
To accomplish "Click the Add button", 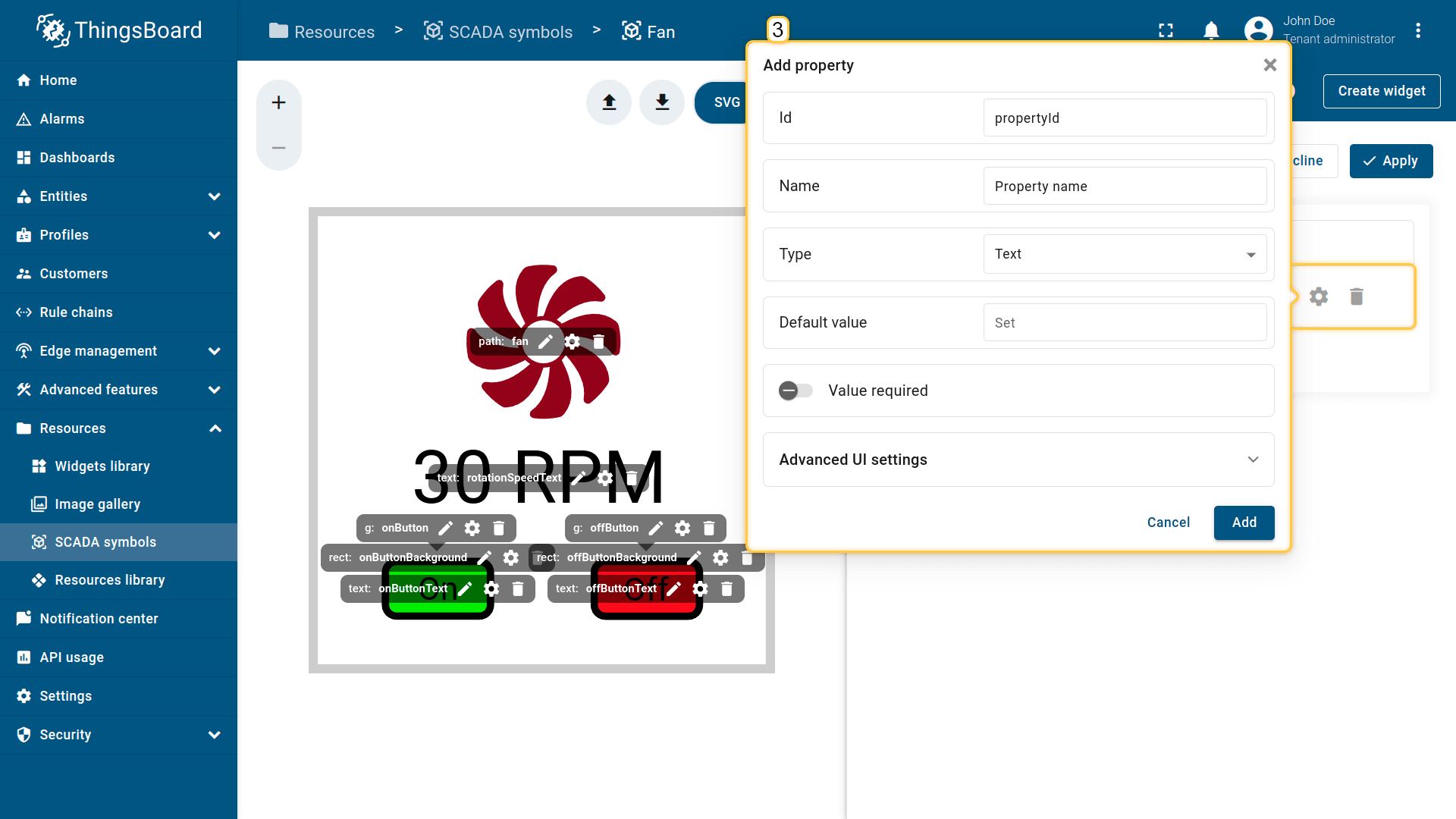I will pos(1244,522).
